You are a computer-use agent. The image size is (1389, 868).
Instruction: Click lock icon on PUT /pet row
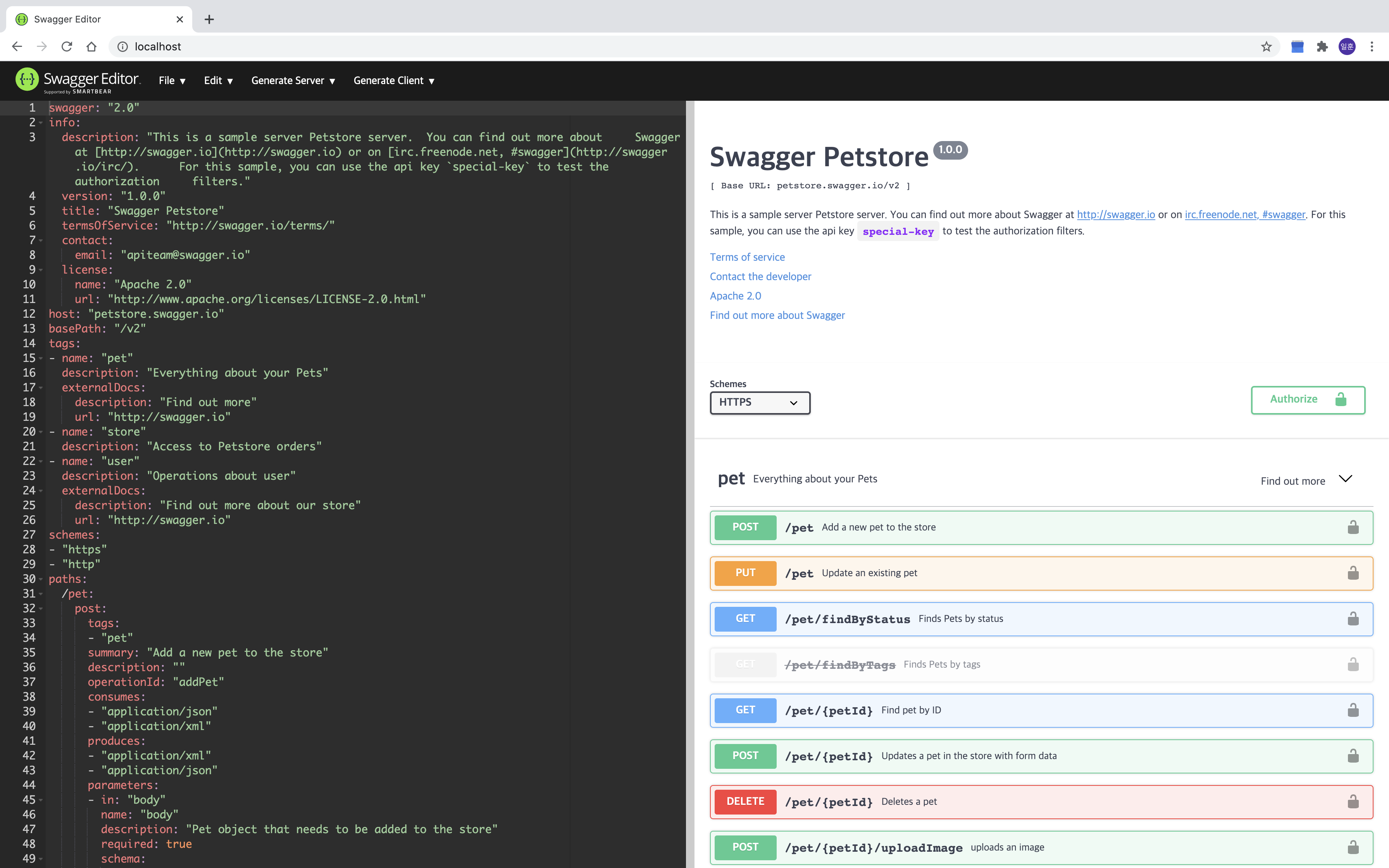click(1353, 573)
